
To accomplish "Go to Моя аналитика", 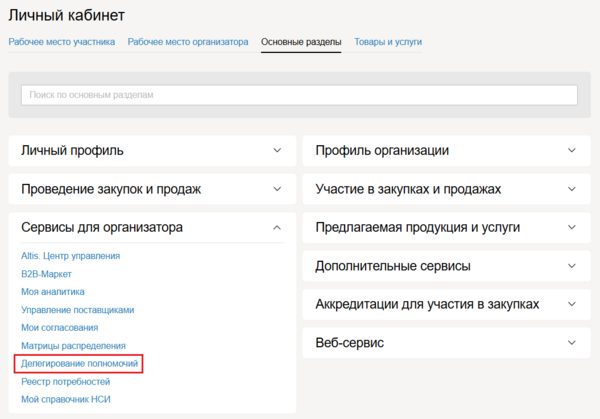I will click(x=52, y=292).
